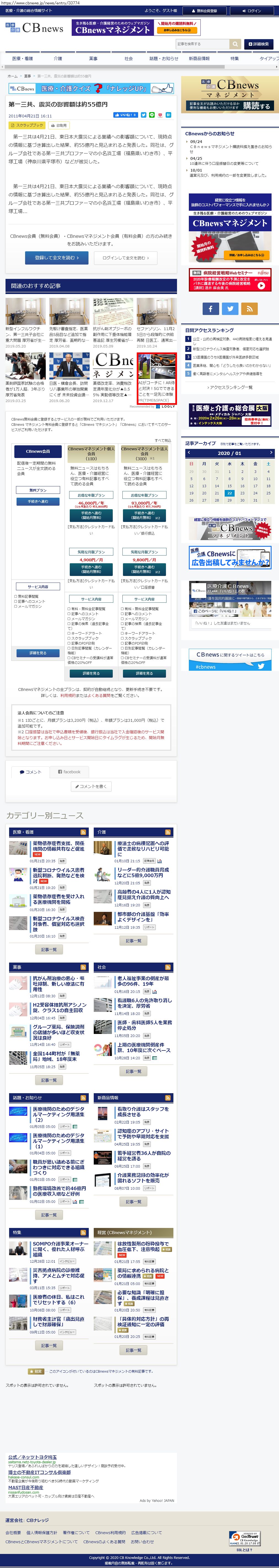Screen dimensions: 279x1568
Task: Open the 社会 navigation tab
Action: [128, 58]
